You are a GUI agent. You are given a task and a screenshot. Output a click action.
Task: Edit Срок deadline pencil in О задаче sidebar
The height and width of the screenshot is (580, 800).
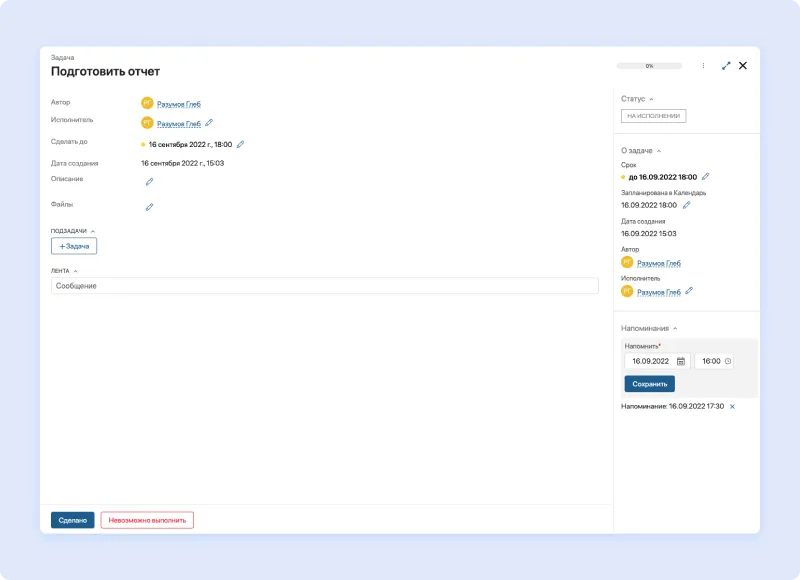[x=705, y=176]
